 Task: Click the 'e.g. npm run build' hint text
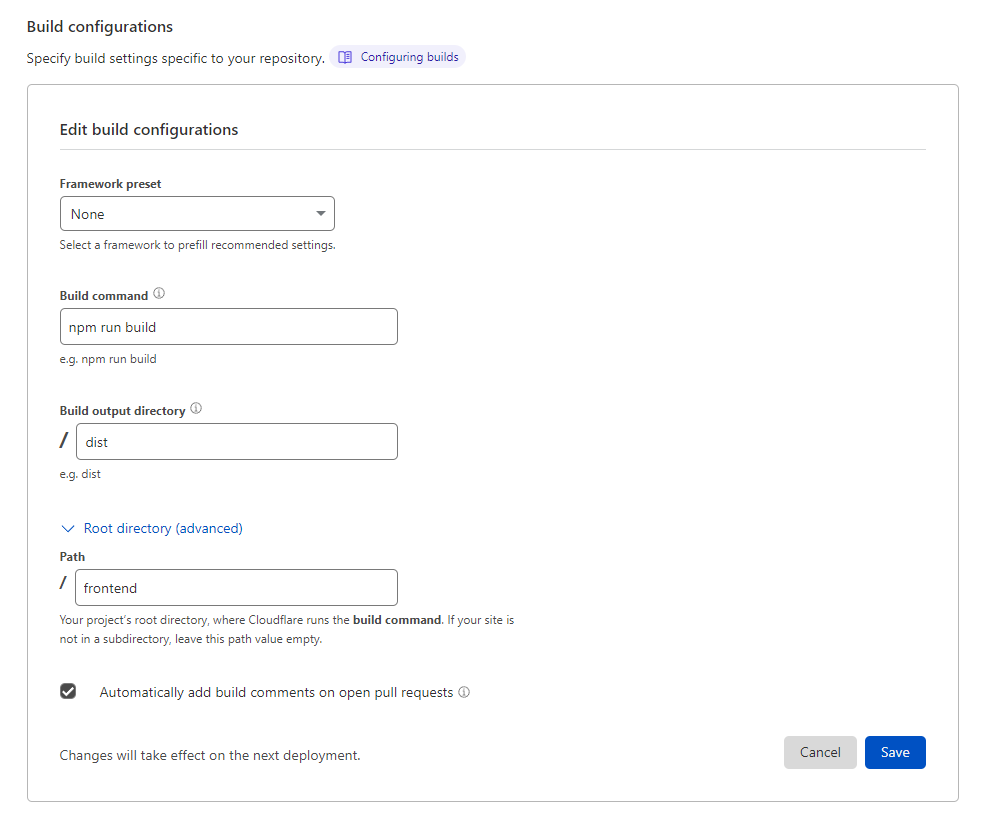tap(108, 359)
